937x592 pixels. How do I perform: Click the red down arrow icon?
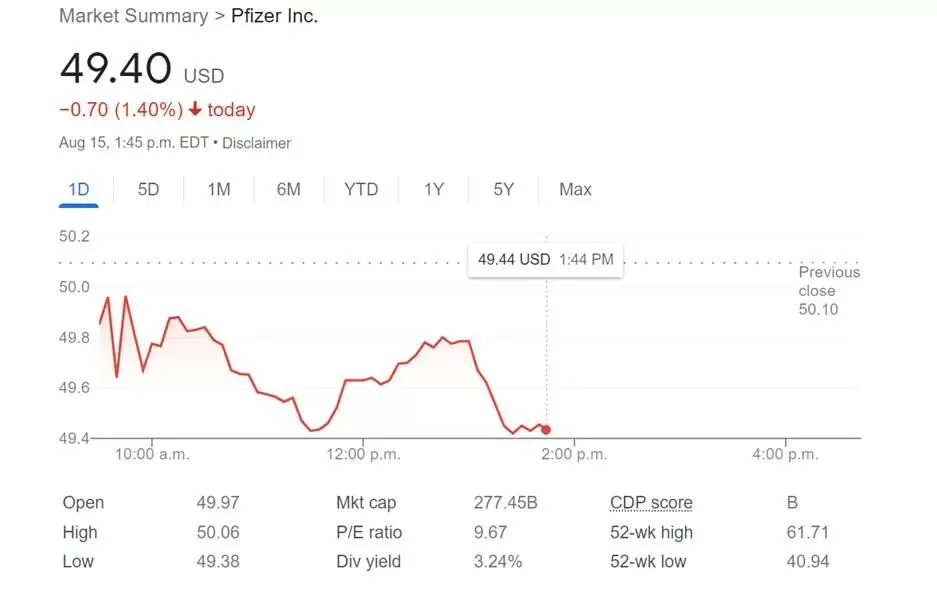pos(195,109)
